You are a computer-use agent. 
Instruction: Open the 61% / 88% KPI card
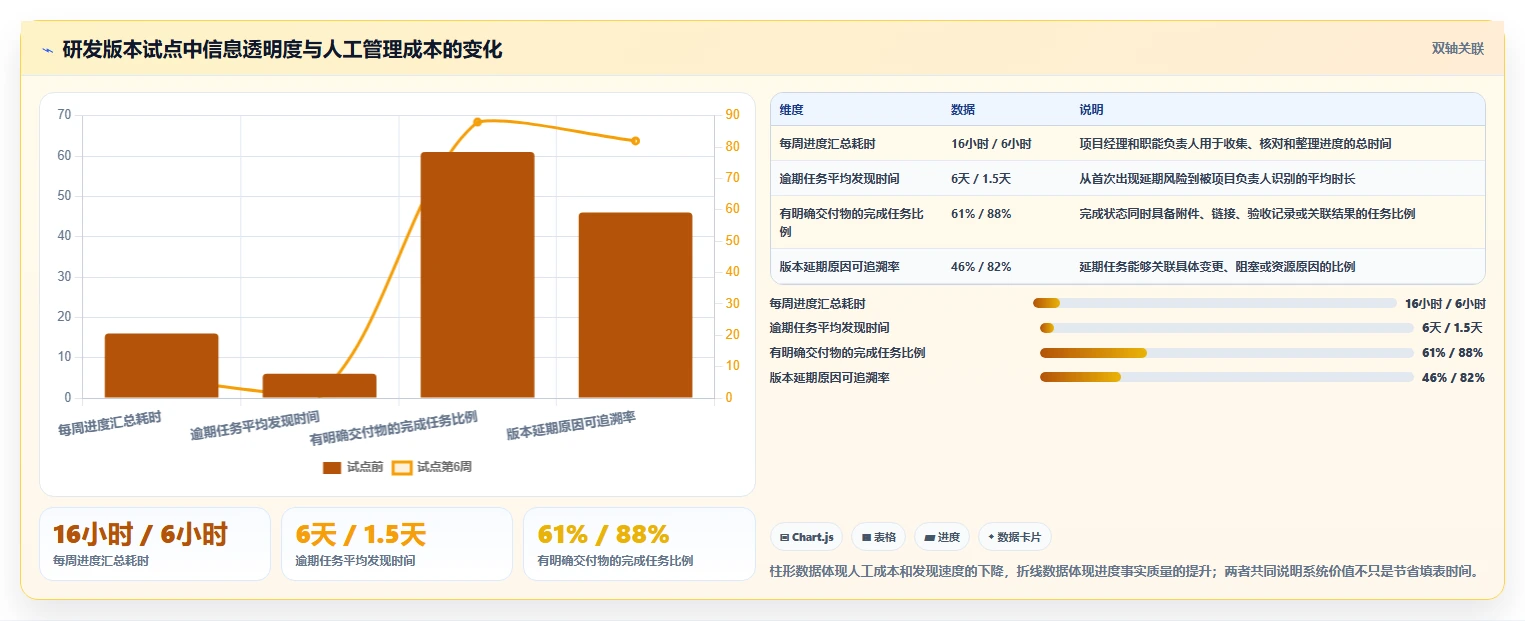point(639,544)
